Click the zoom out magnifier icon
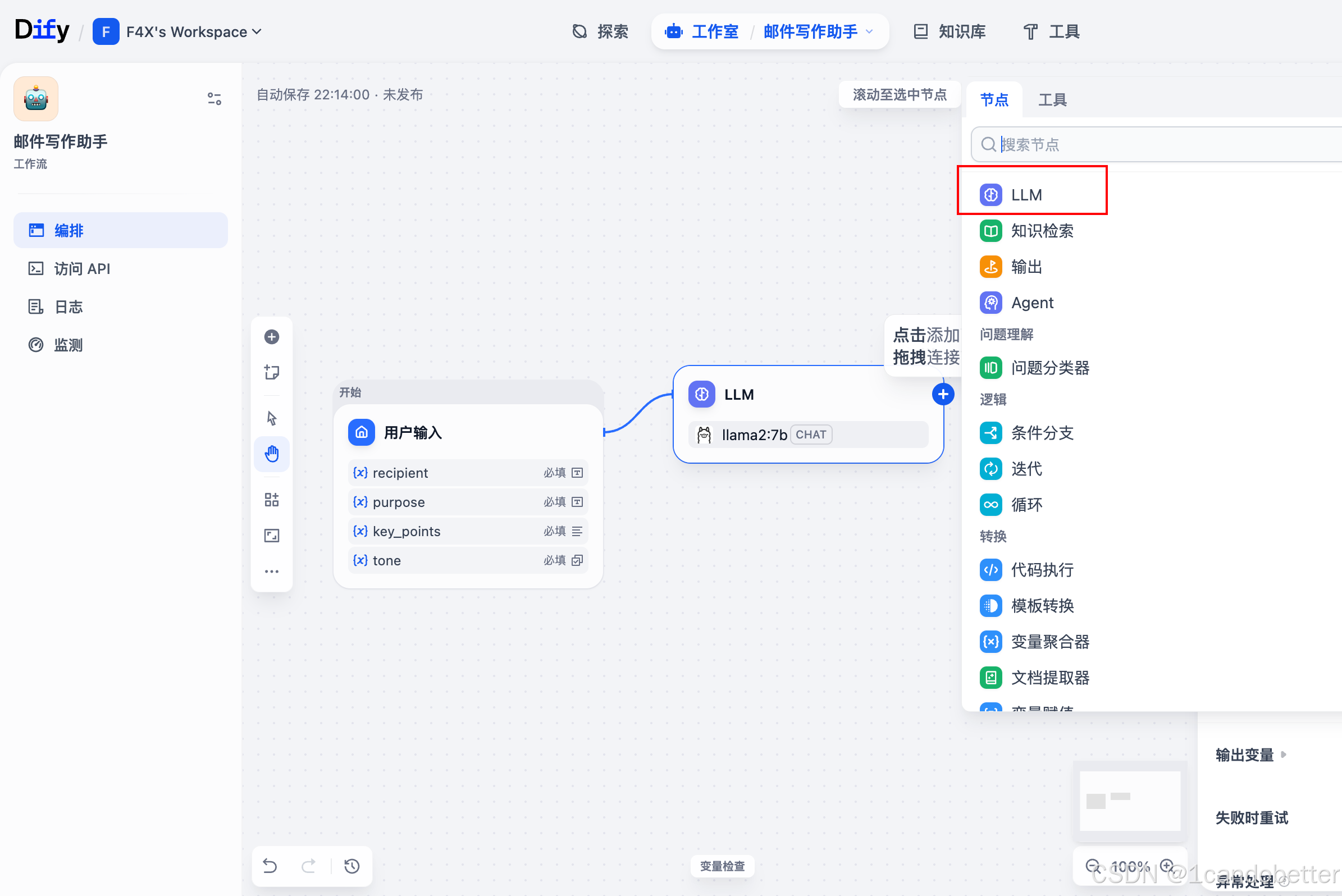The height and width of the screenshot is (896, 1342). (x=1092, y=865)
